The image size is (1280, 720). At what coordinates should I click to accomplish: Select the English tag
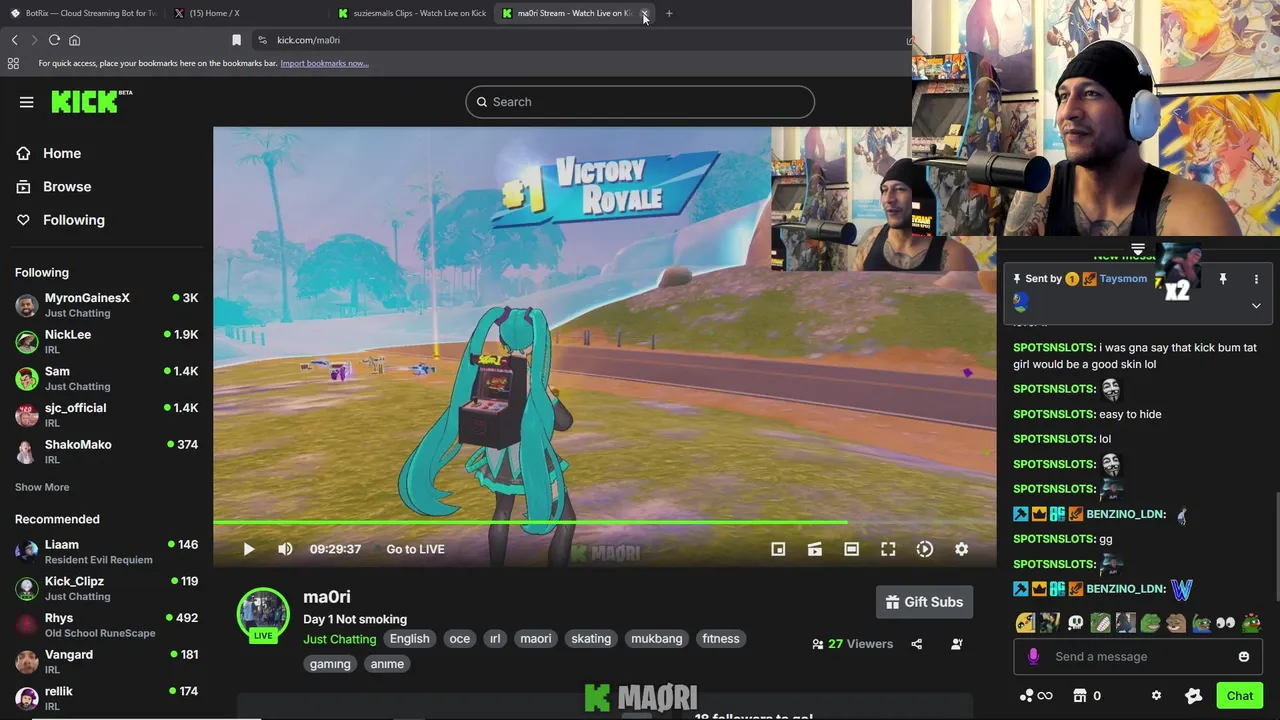(x=409, y=639)
